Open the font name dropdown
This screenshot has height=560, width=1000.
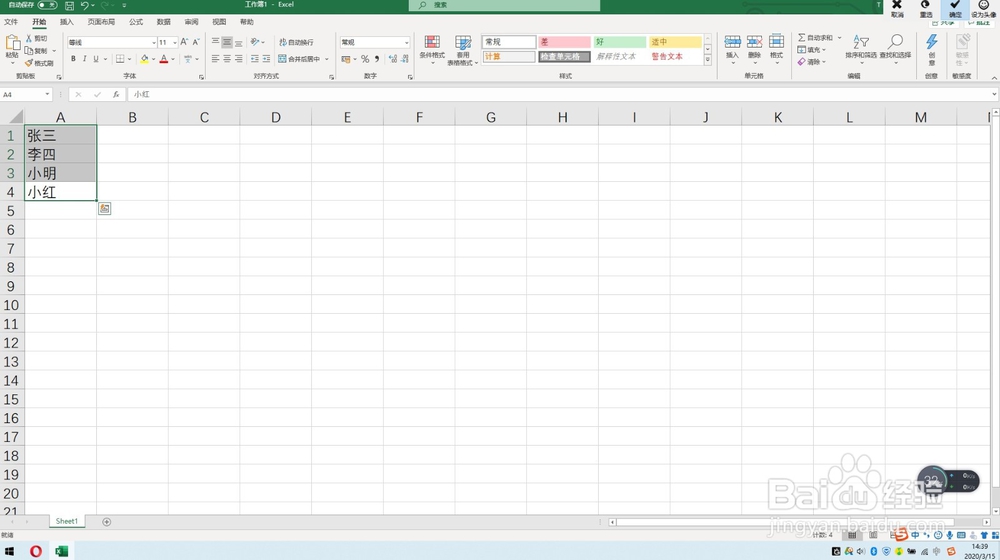coord(154,42)
